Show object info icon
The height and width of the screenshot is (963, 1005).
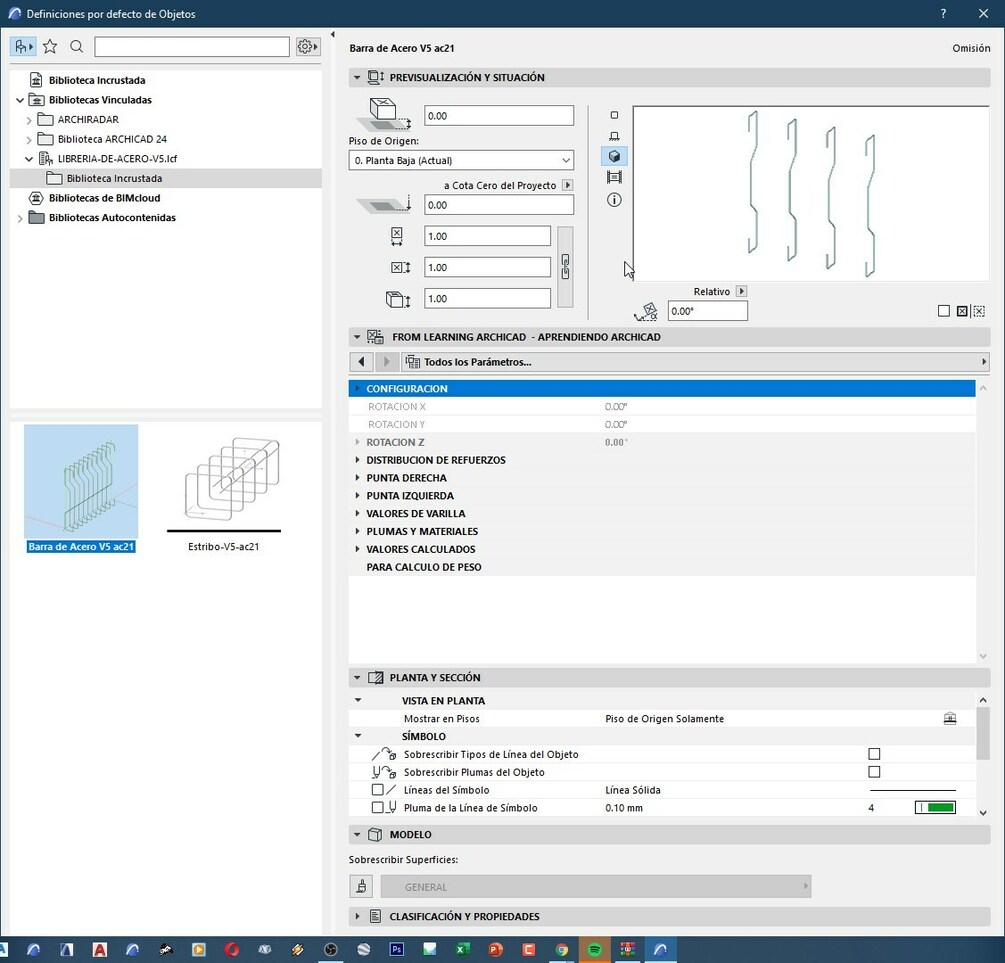click(614, 200)
